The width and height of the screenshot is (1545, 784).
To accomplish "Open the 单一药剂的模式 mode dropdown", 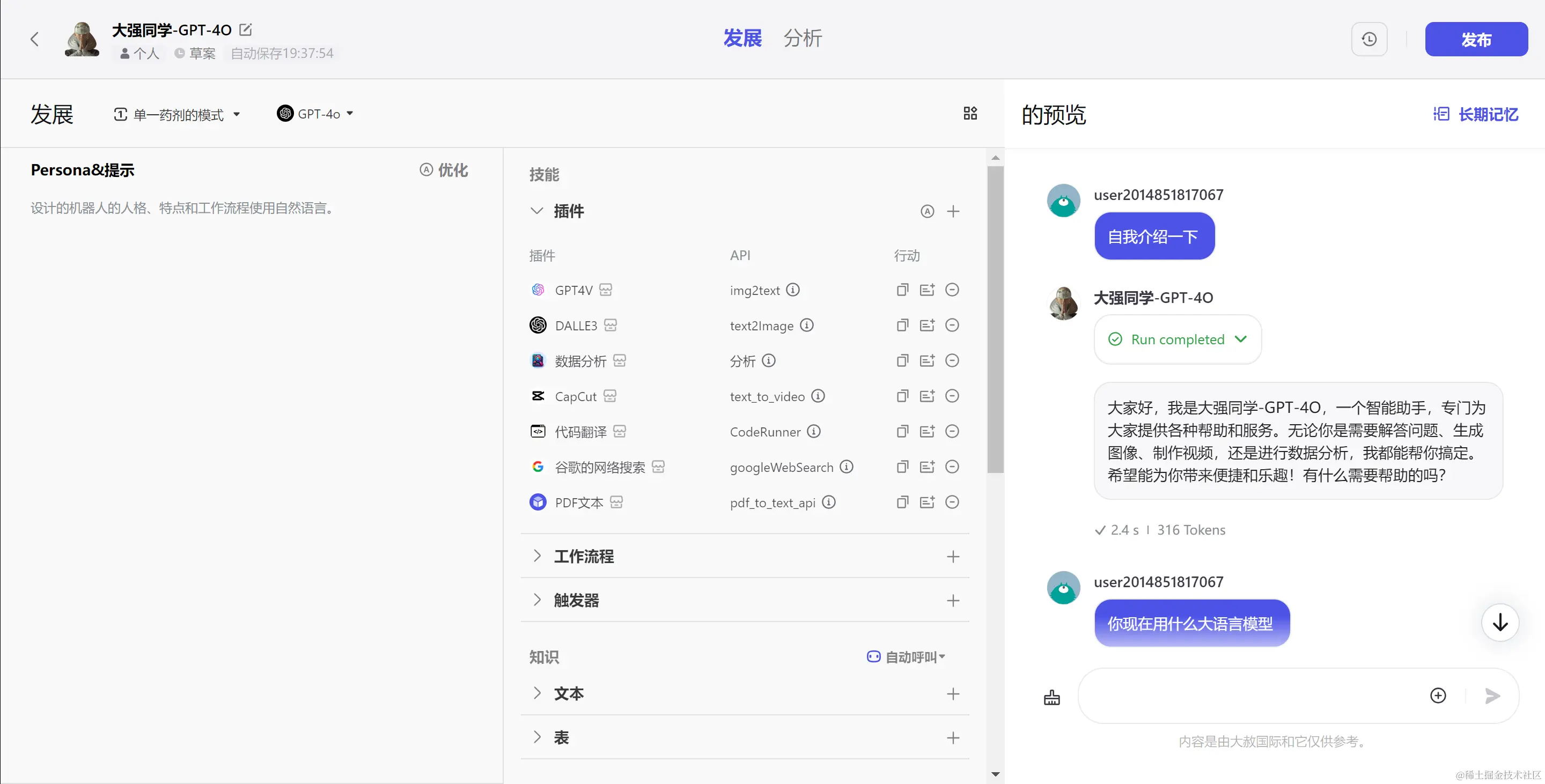I will point(178,114).
